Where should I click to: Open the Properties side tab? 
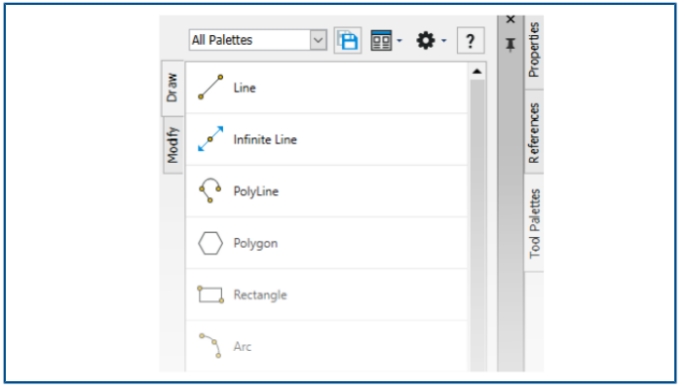click(x=534, y=50)
